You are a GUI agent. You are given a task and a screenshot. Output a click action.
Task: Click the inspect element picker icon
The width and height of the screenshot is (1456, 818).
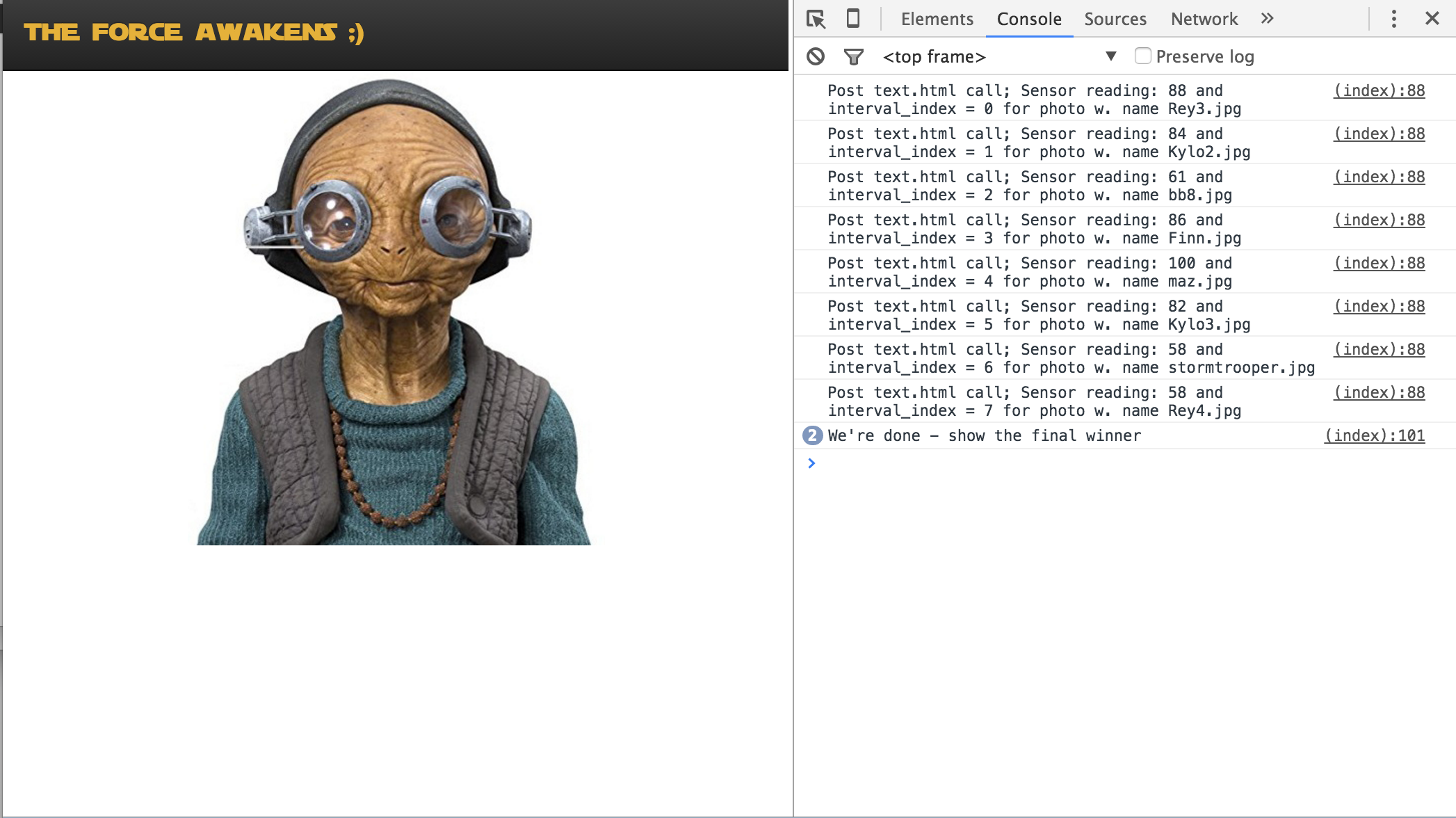(816, 19)
